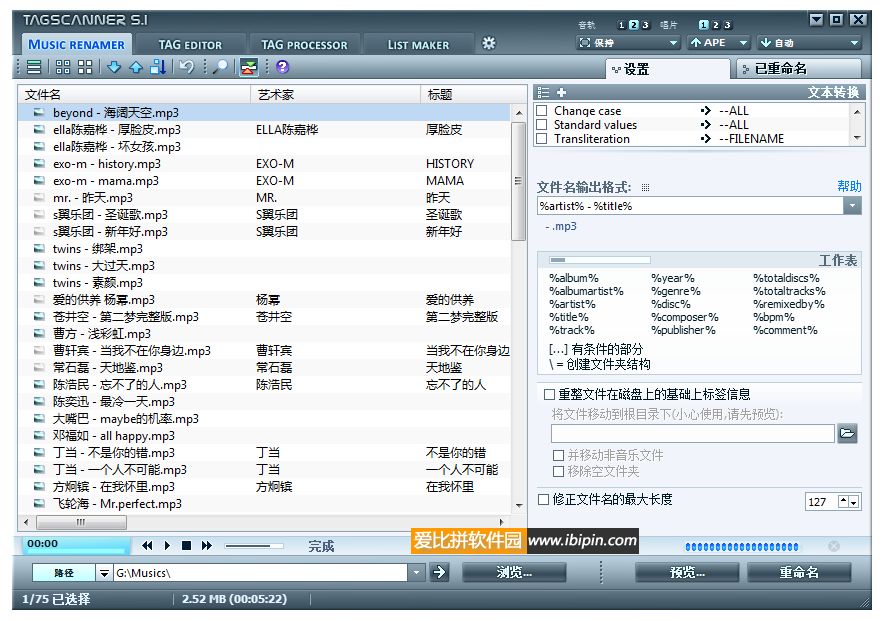Select disc number format 2
The height and width of the screenshot is (621, 882).
[716, 25]
